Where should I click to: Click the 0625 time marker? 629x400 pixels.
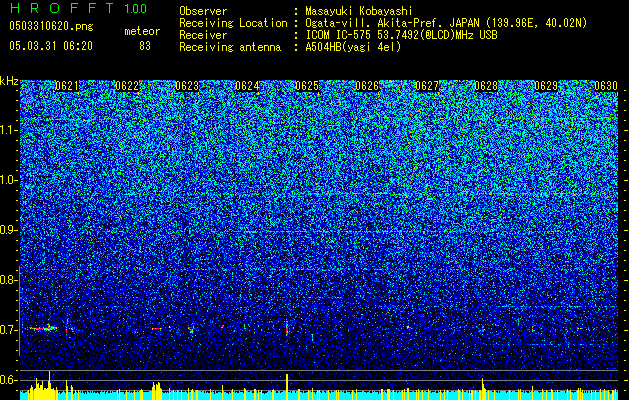click(x=307, y=86)
